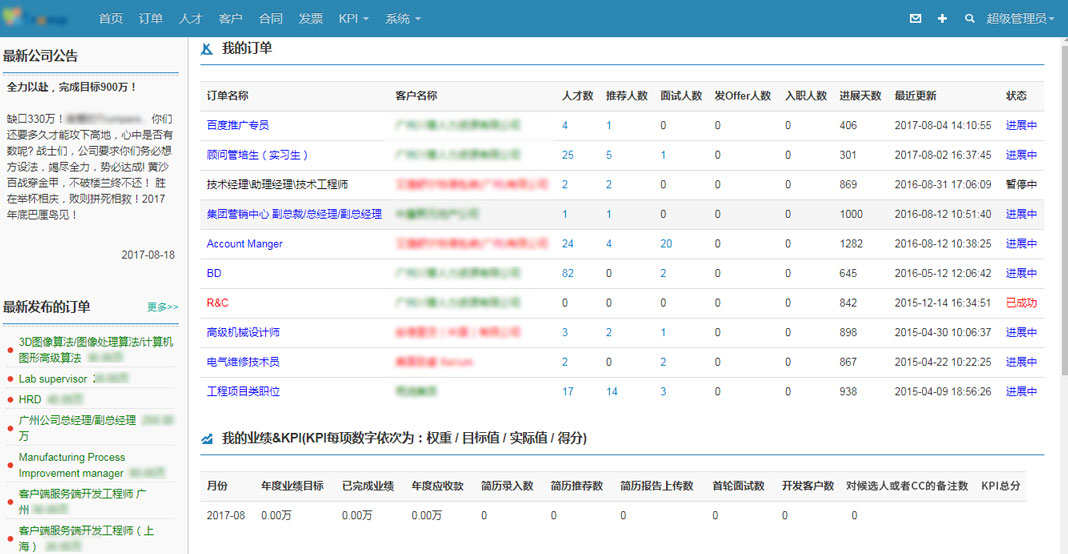Expand the 系统 dropdown menu
Viewport: 1068px width, 554px height.
coord(403,19)
